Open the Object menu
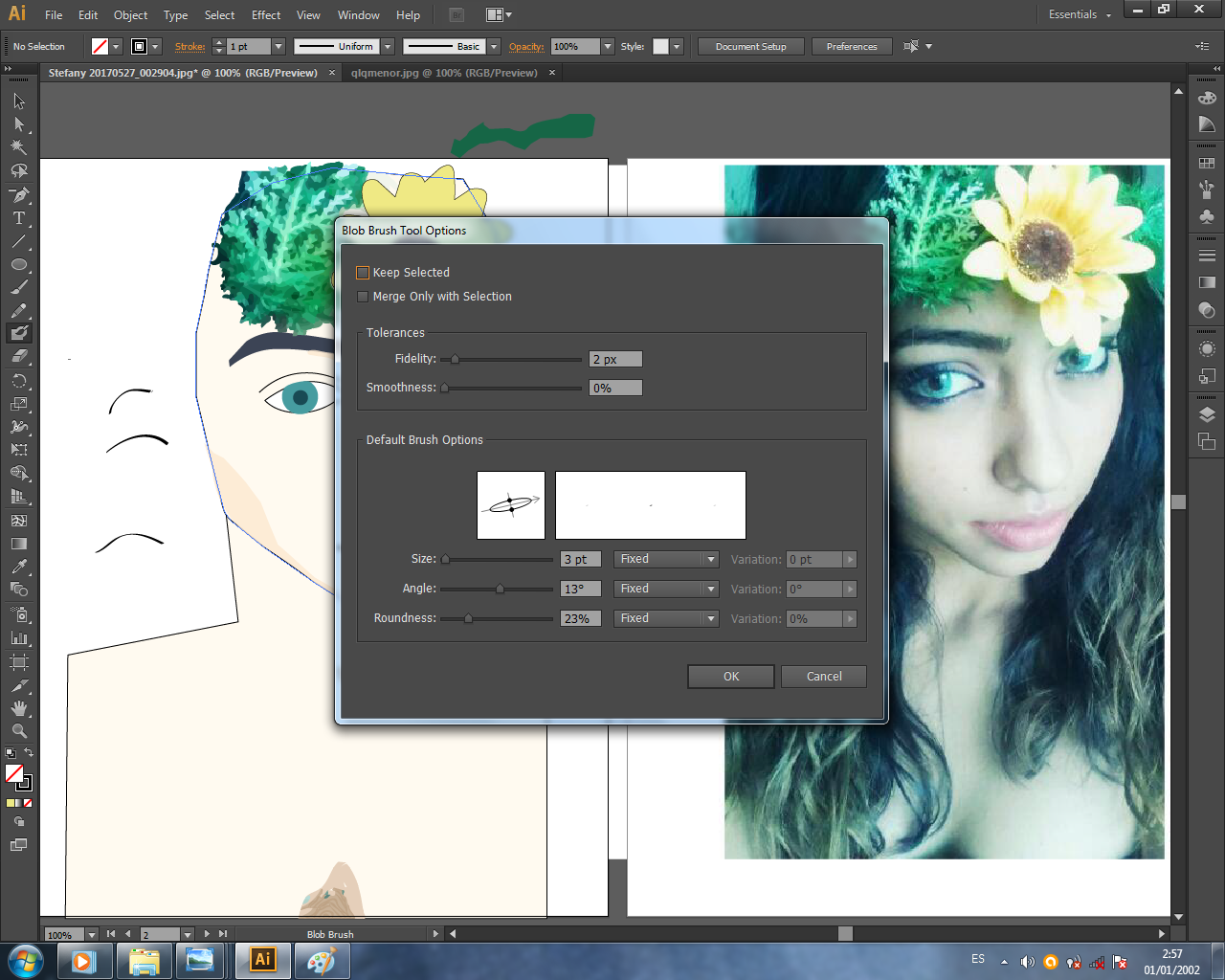The width and height of the screenshot is (1225, 980). point(130,15)
